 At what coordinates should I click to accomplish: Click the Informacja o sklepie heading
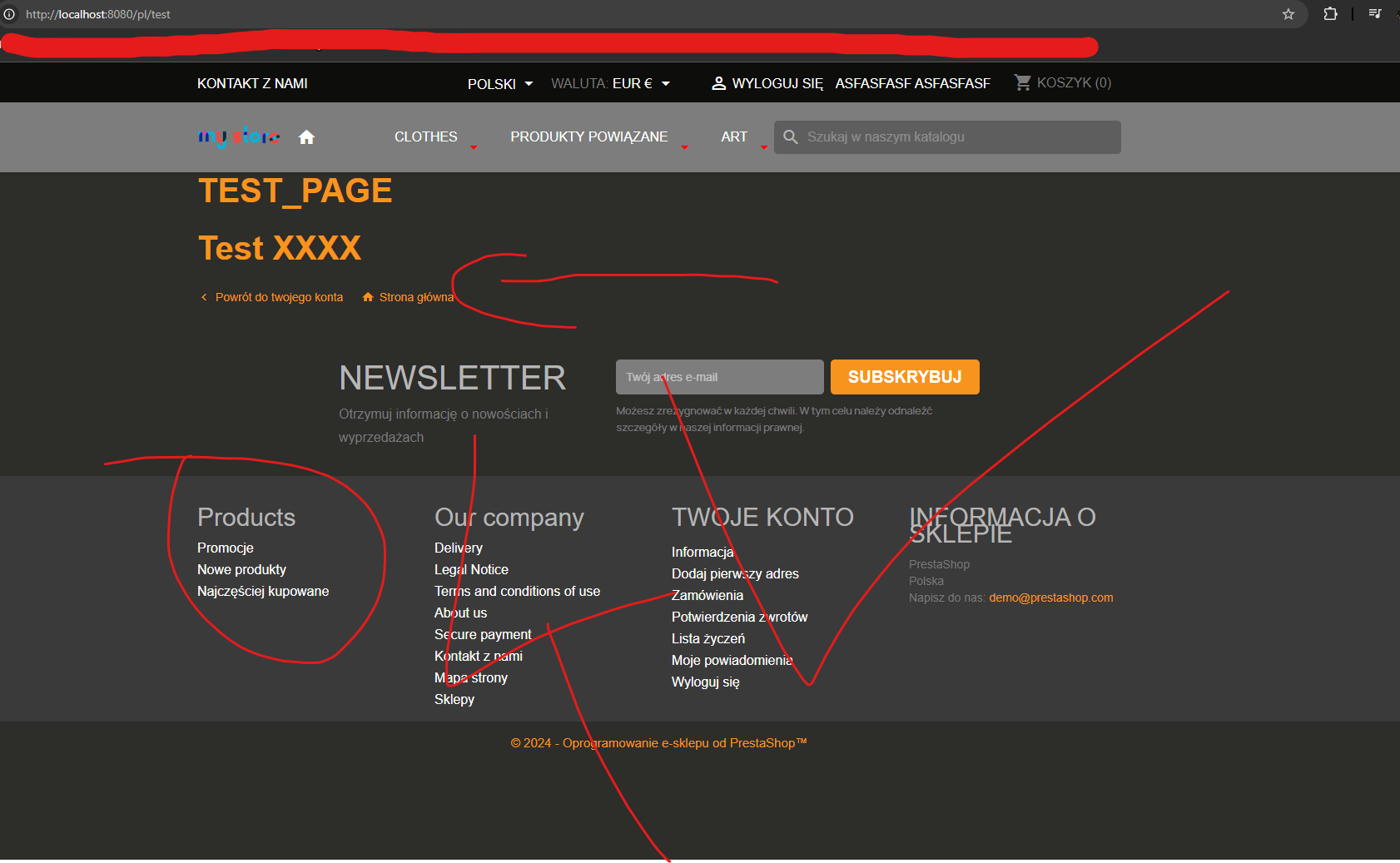[1002, 525]
